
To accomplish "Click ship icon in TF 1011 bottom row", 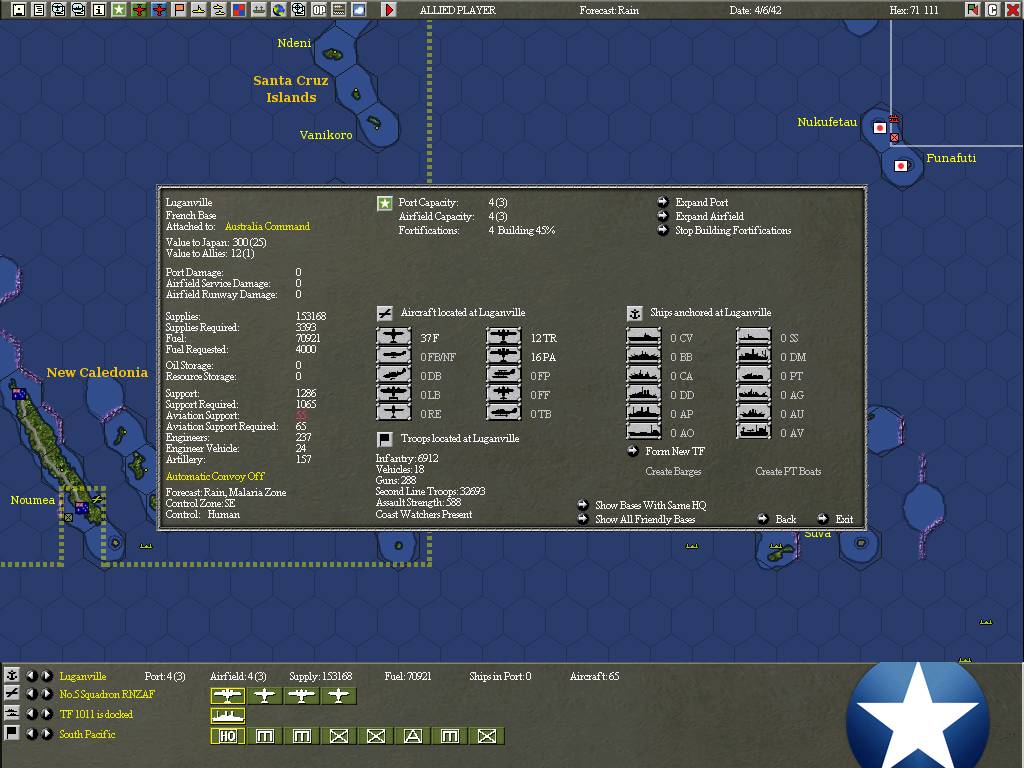I will pyautogui.click(x=11, y=714).
